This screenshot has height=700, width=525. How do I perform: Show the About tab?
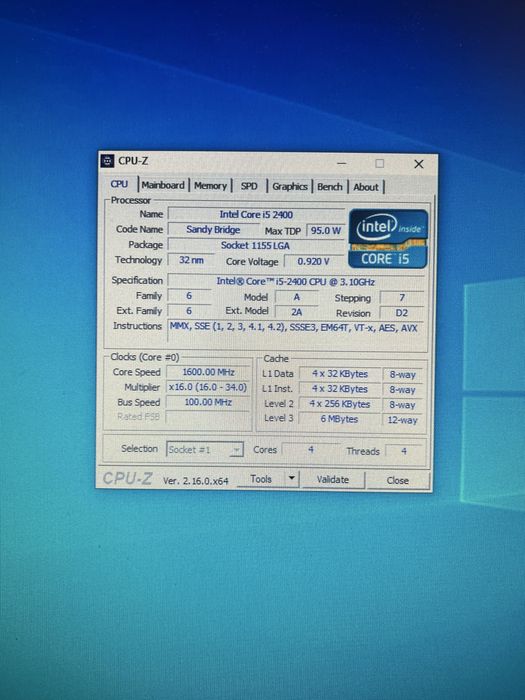(x=366, y=188)
